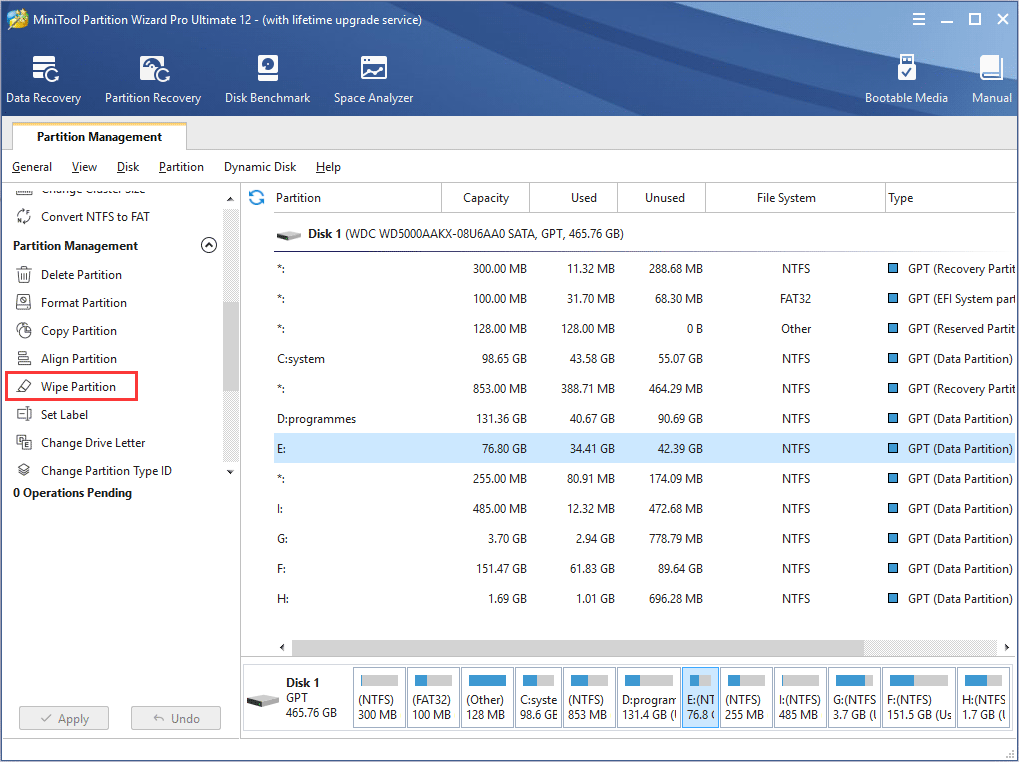
Task: Open the hamburger menu in title bar
Action: pos(918,18)
